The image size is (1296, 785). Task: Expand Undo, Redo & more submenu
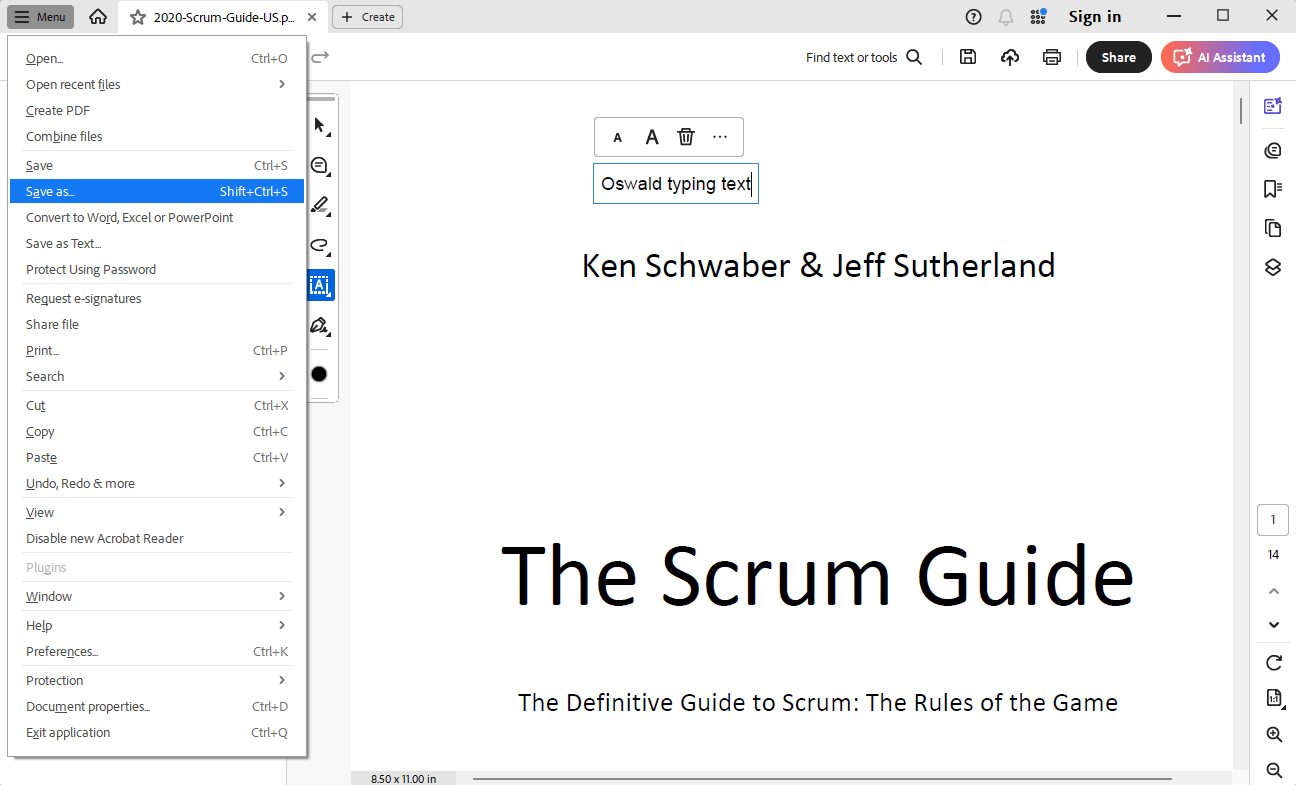157,484
